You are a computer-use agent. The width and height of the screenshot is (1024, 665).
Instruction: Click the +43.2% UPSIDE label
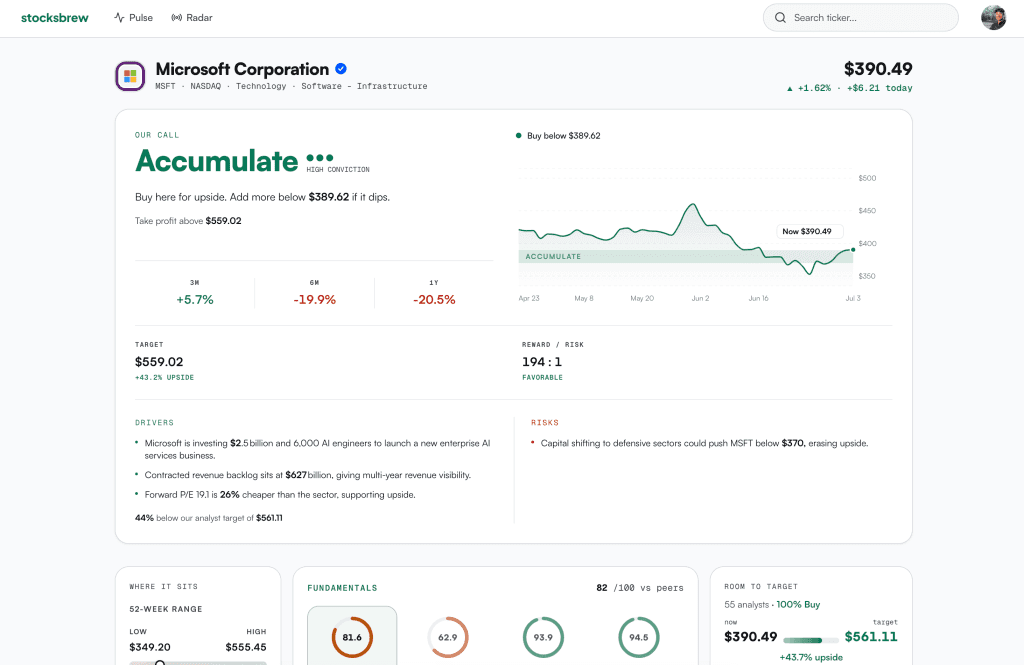(165, 378)
